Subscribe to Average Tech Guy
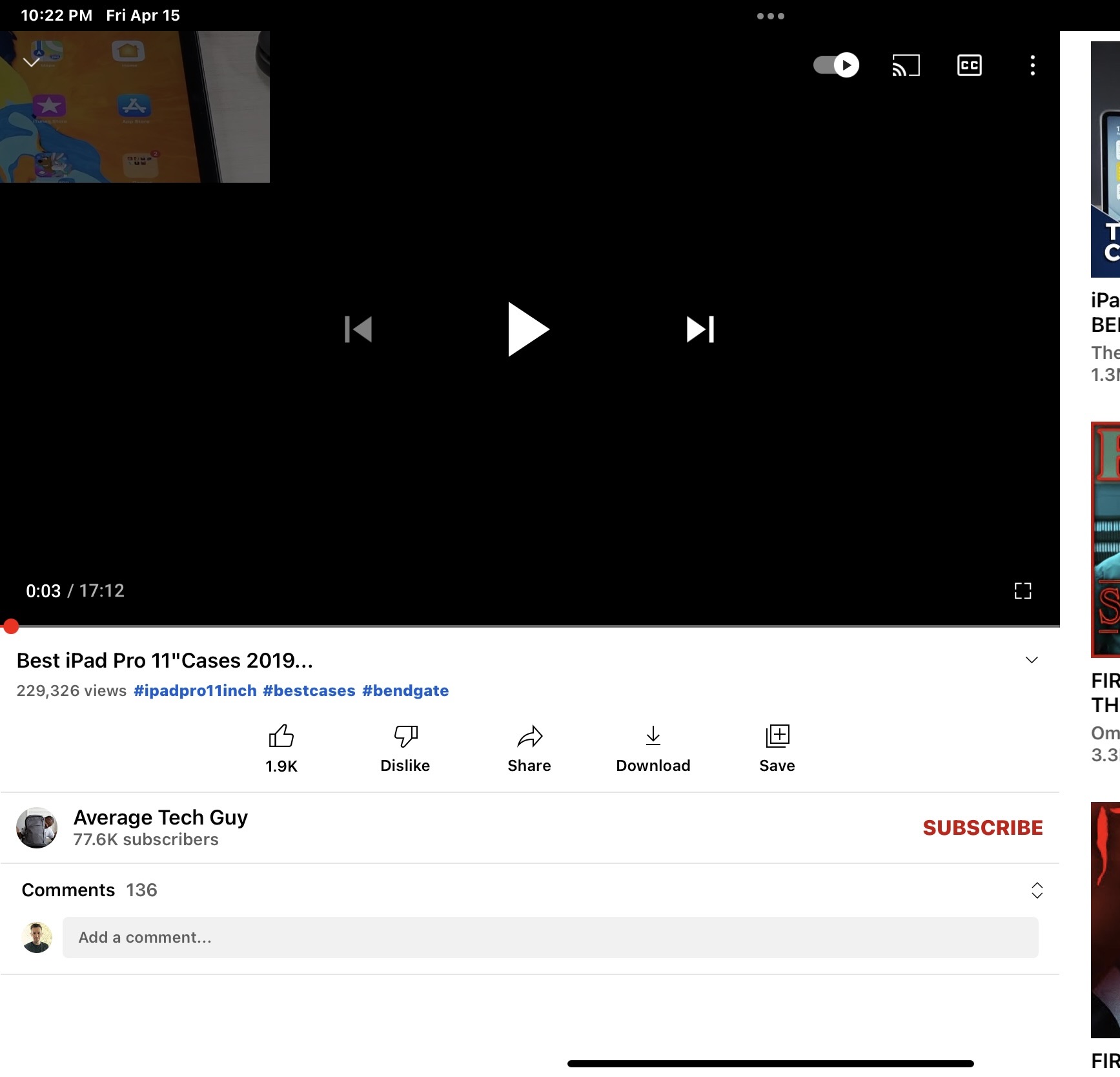 983,827
